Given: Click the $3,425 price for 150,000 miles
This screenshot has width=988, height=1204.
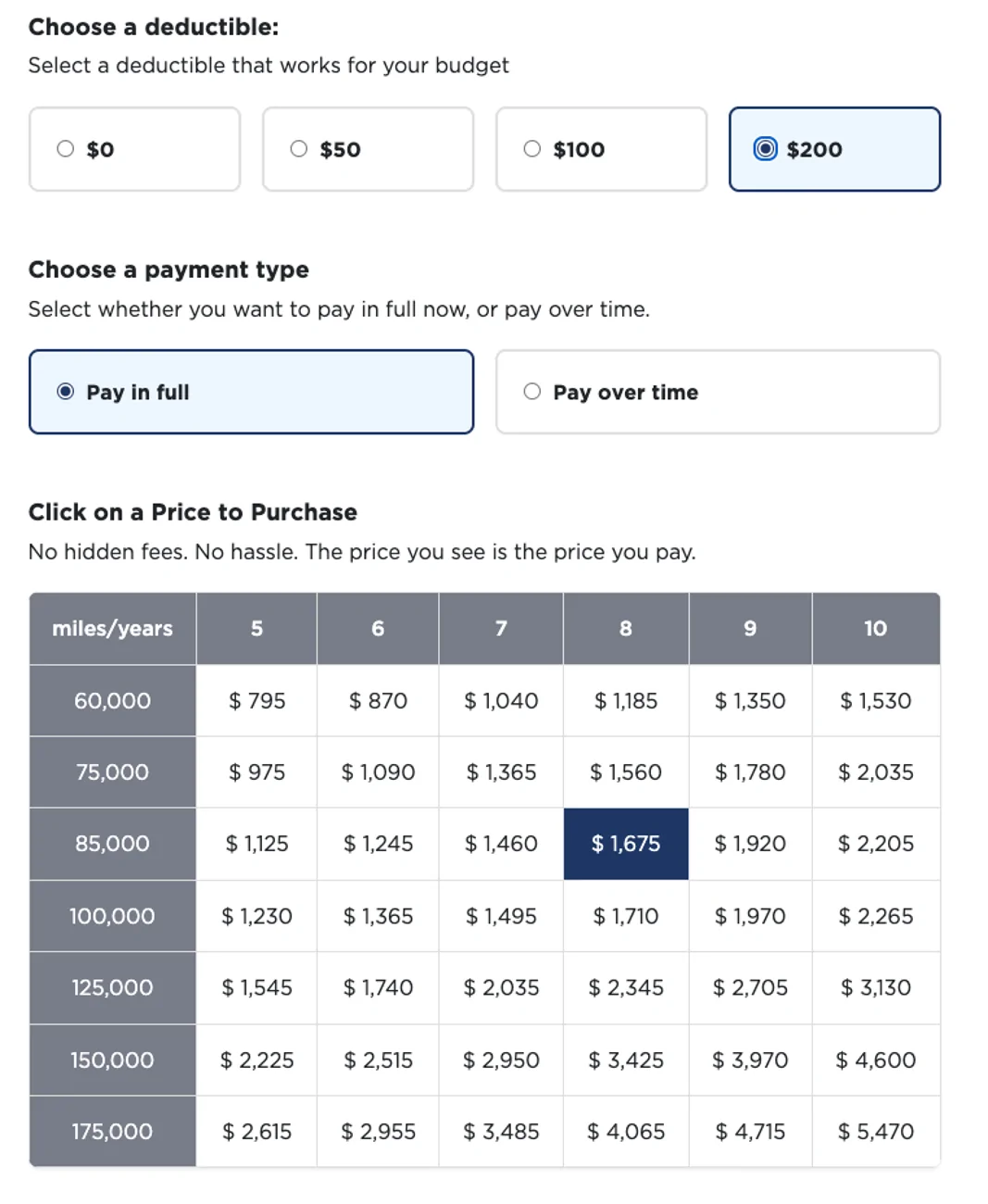Looking at the screenshot, I should point(626,1060).
